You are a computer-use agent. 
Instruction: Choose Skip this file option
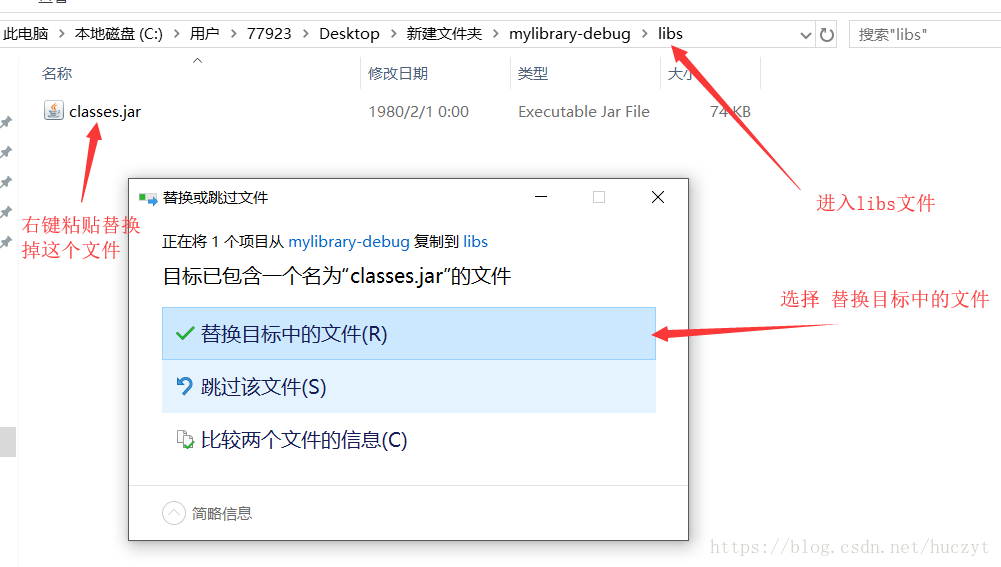click(409, 386)
